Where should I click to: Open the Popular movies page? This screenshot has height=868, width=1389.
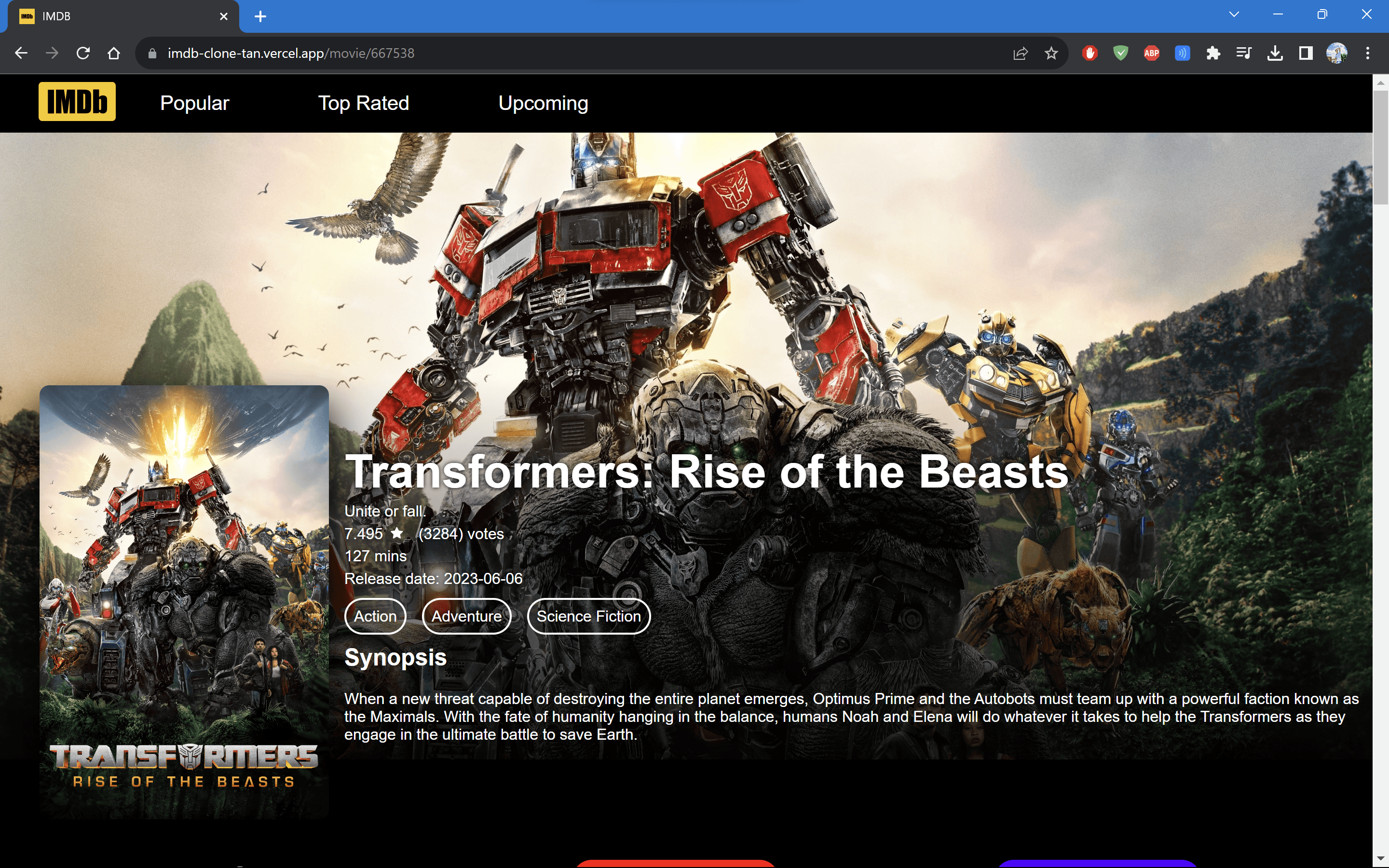[194, 103]
